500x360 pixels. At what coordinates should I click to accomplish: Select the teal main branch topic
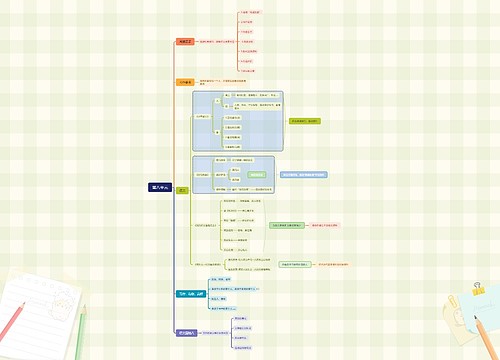(x=191, y=294)
